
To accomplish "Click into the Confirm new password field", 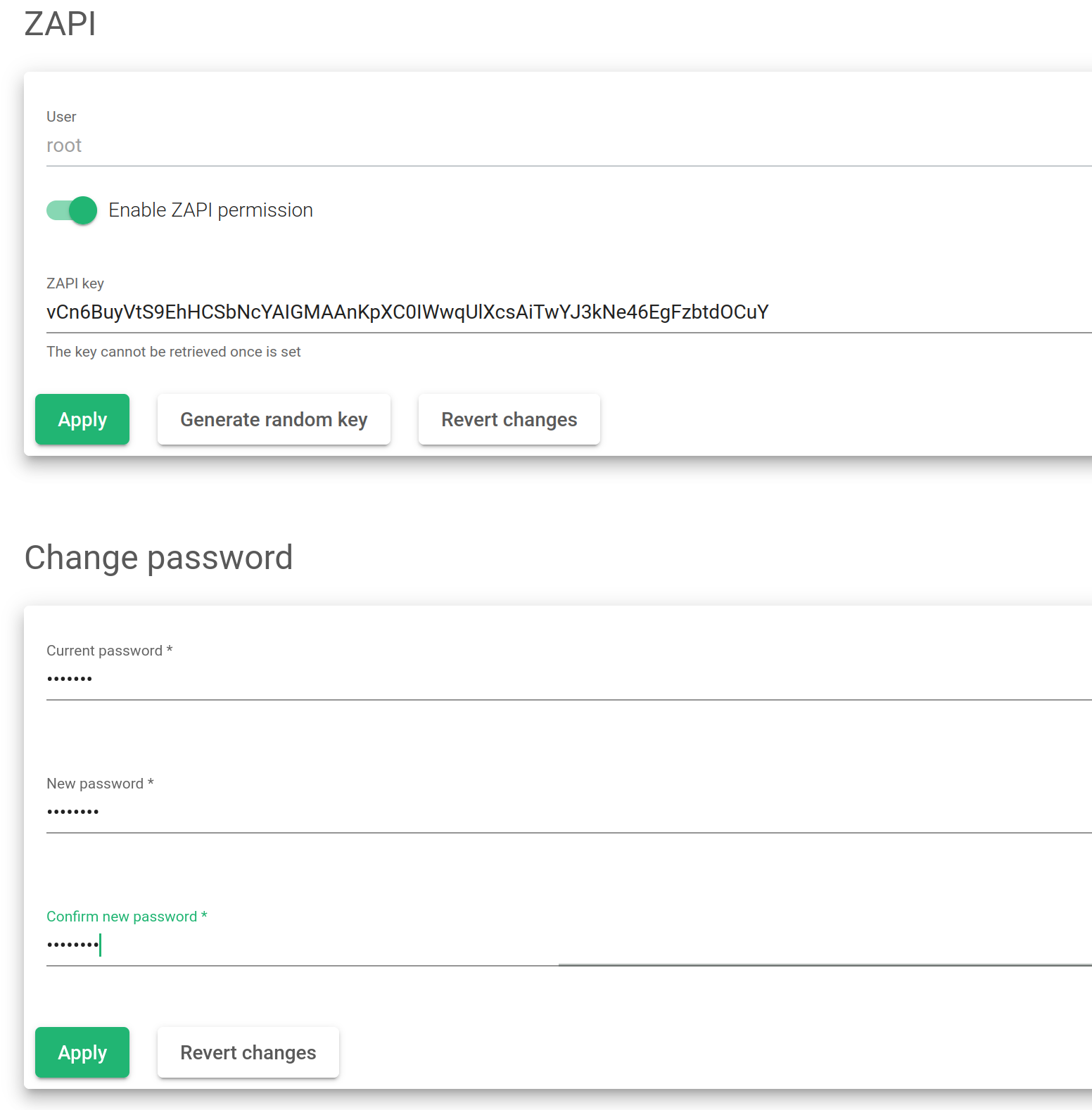I will point(569,945).
